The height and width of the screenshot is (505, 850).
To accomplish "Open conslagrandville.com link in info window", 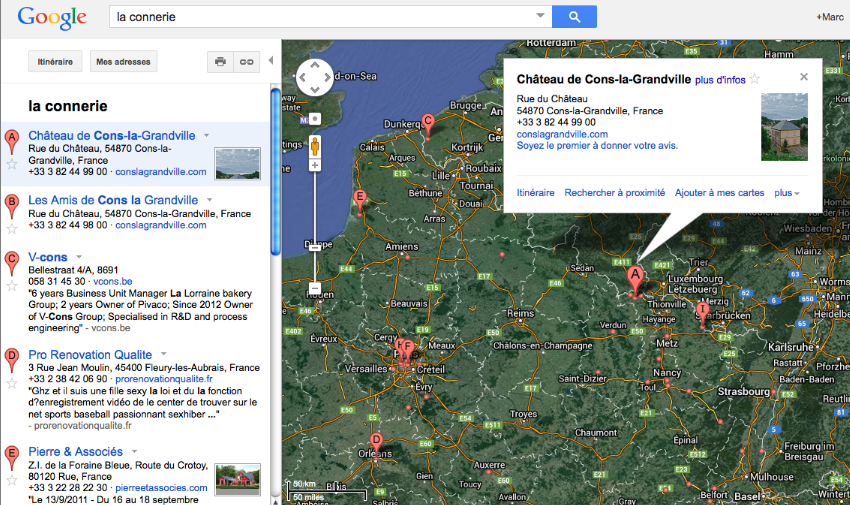I will [x=562, y=134].
